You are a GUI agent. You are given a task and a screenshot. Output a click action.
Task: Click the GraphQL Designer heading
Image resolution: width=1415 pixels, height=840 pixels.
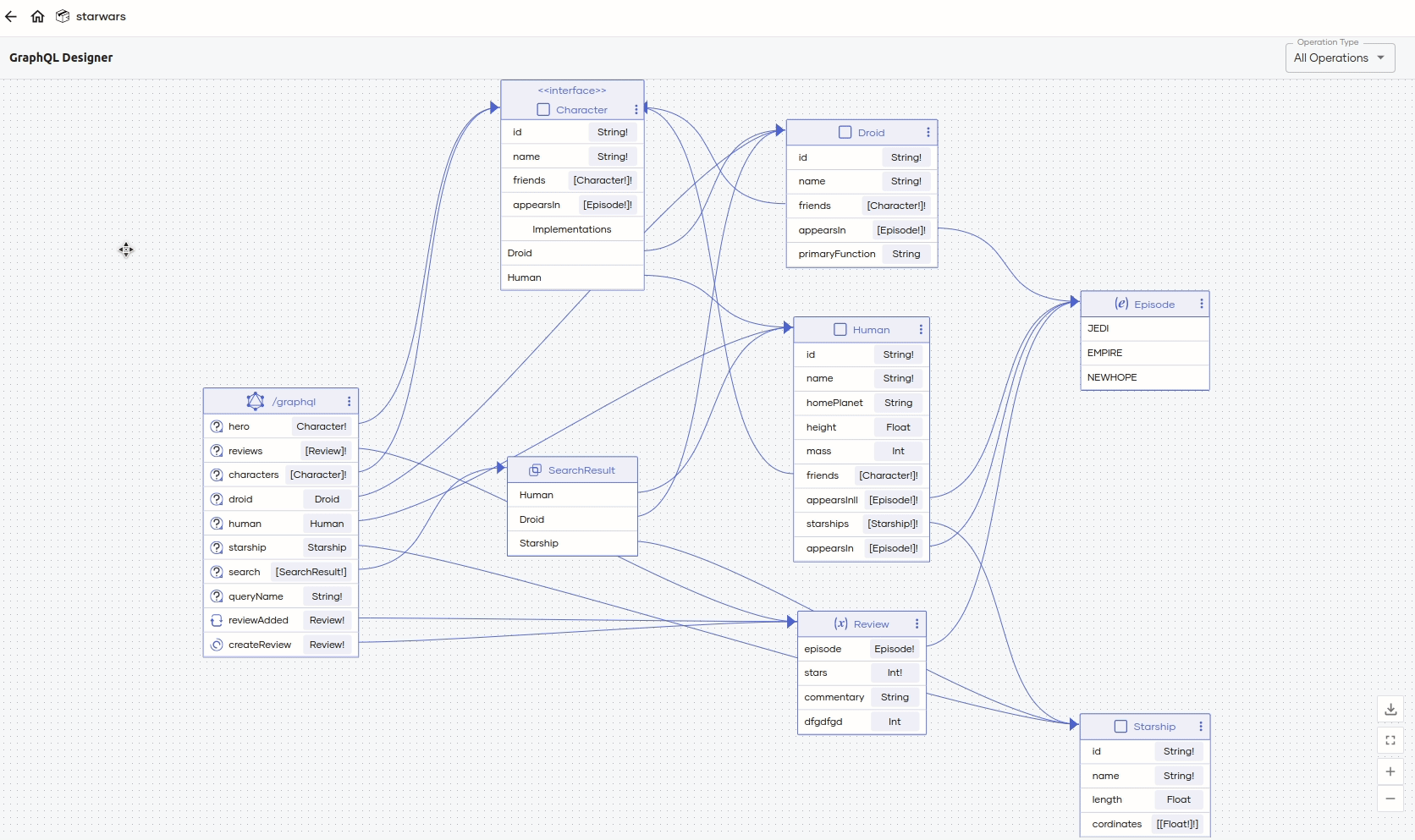(x=61, y=58)
